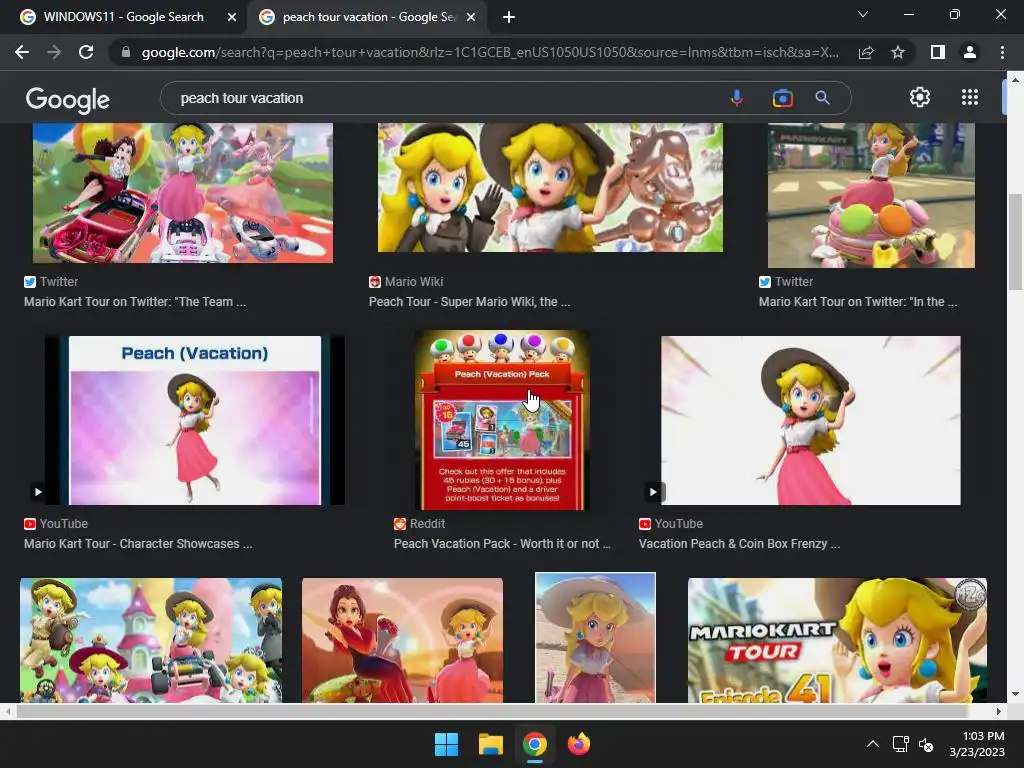
Task: Click the address bar URL
Action: (x=490, y=52)
